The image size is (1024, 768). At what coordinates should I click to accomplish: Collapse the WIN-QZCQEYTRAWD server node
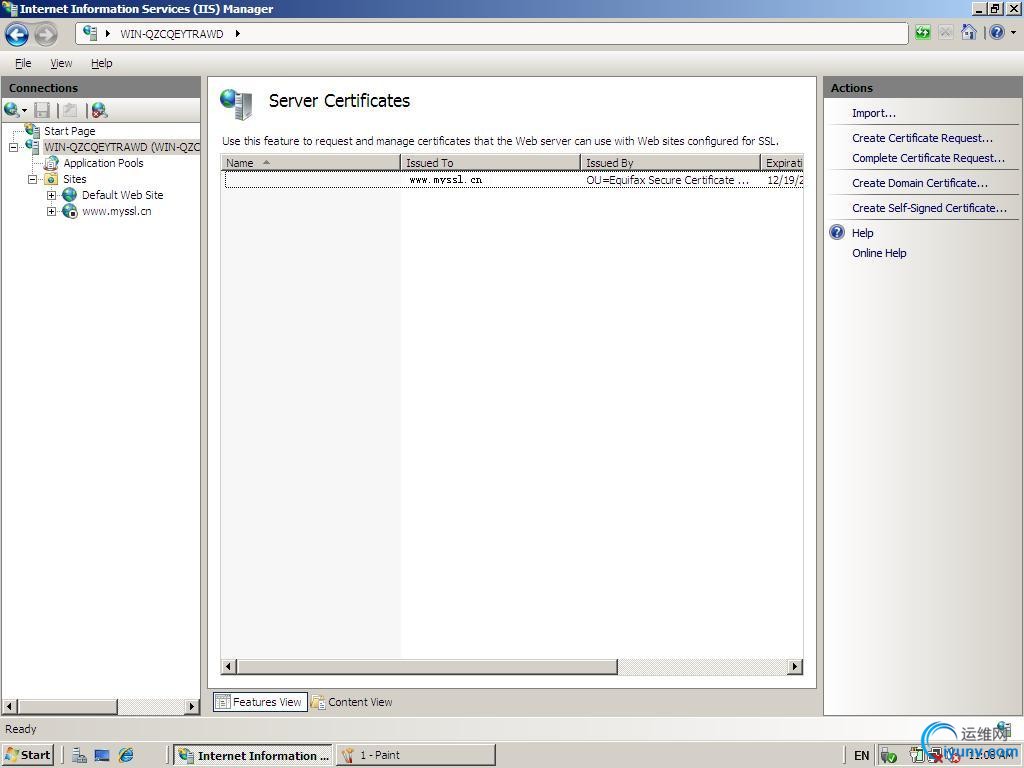click(x=13, y=147)
